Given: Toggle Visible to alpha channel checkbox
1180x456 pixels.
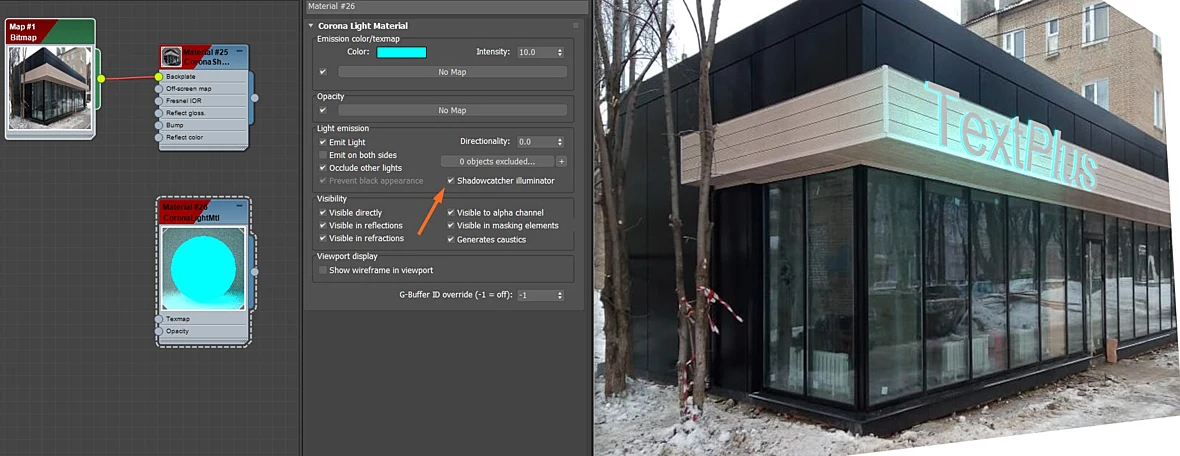Looking at the screenshot, I should click(x=451, y=213).
